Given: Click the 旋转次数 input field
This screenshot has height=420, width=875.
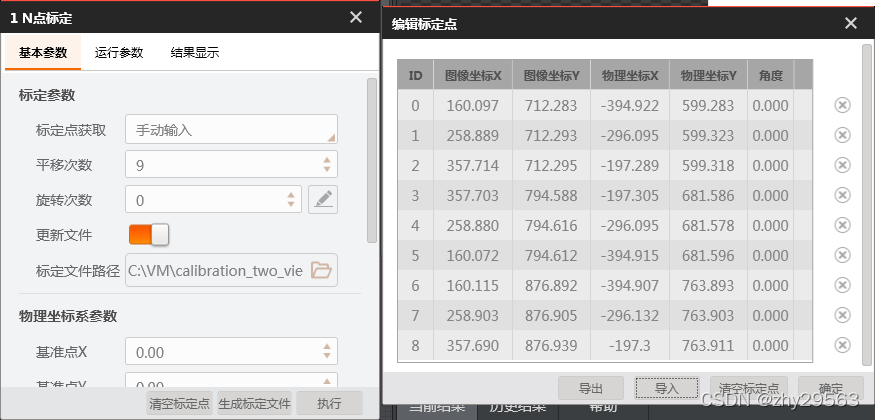Looking at the screenshot, I should (214, 200).
